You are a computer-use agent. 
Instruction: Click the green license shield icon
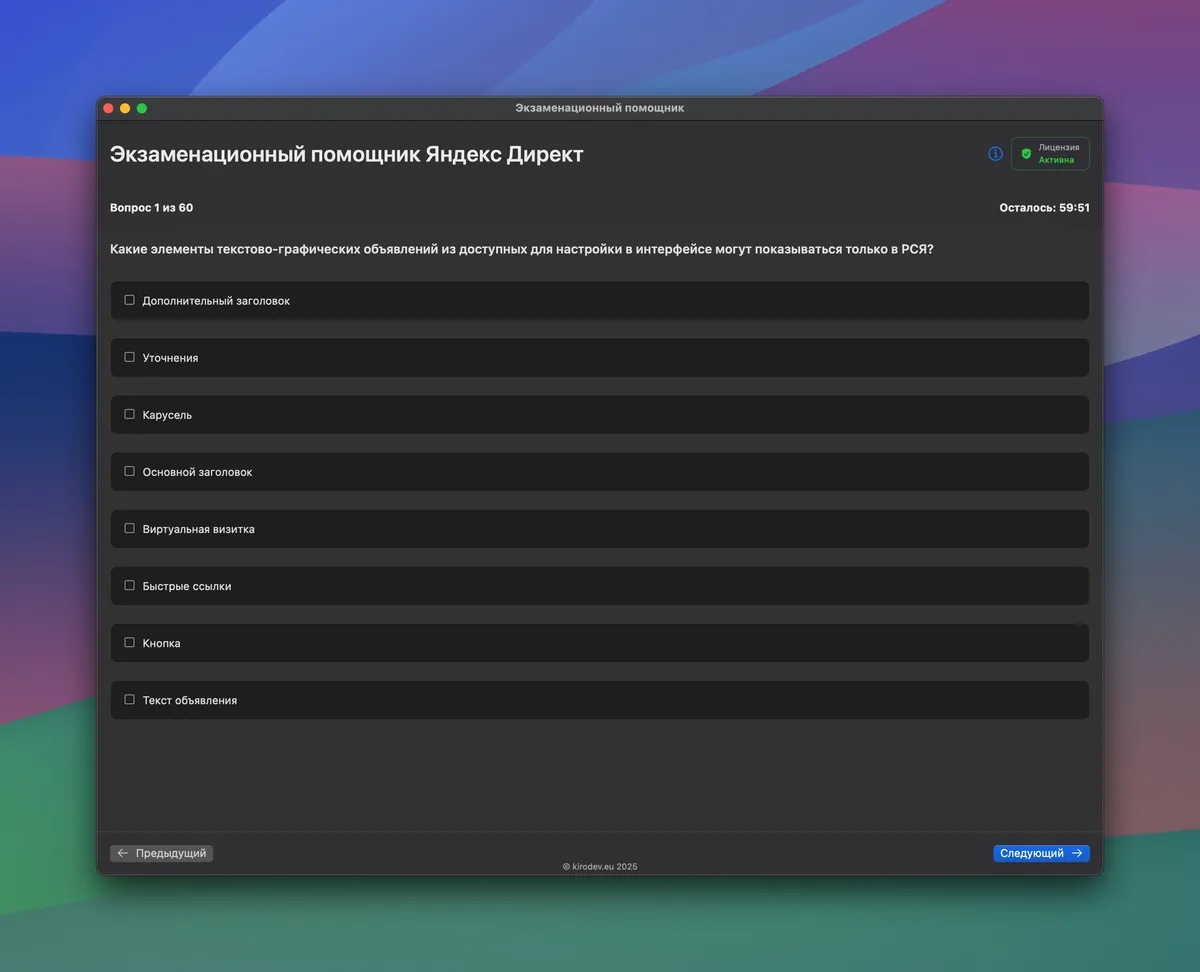coord(1026,154)
